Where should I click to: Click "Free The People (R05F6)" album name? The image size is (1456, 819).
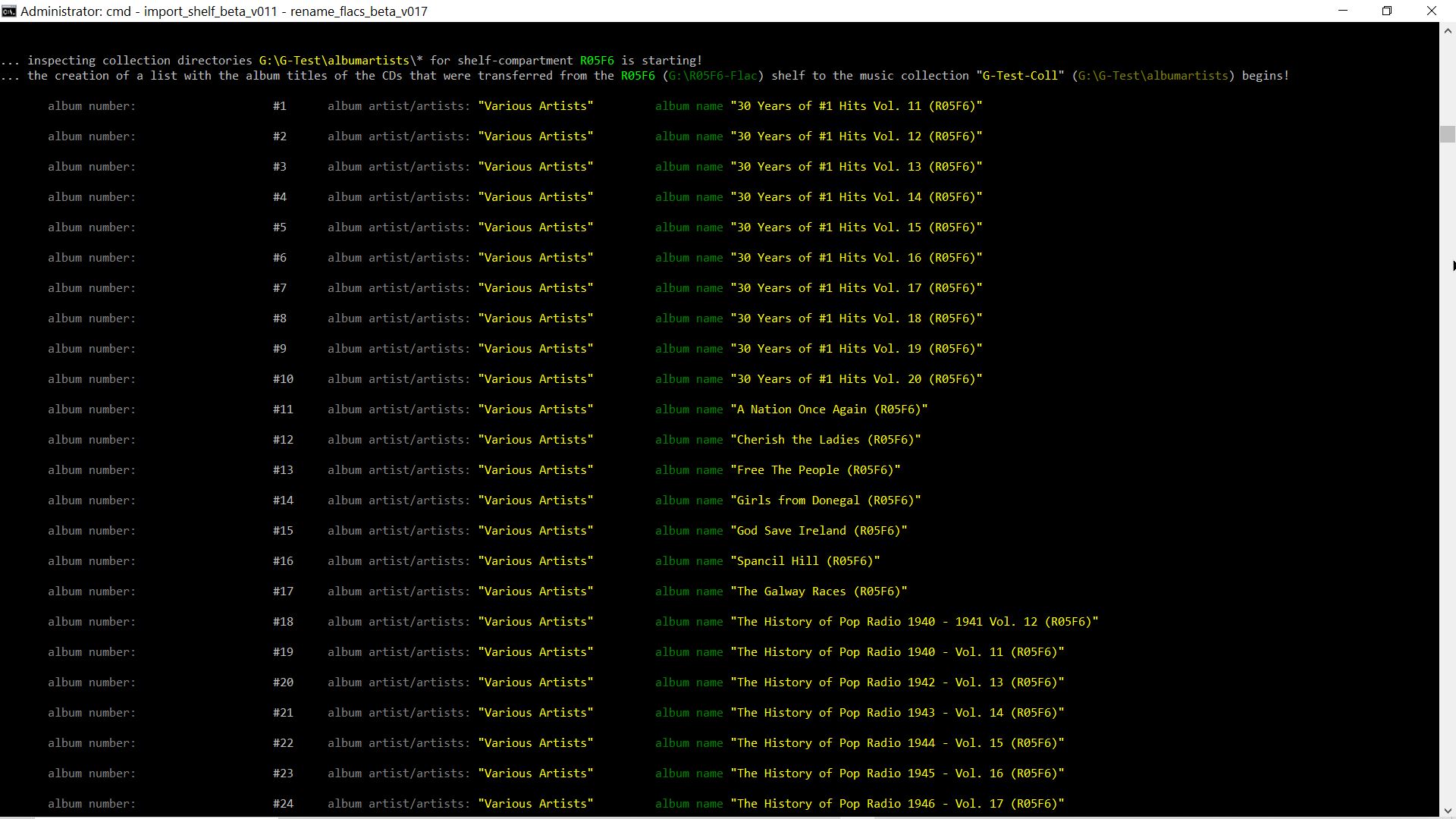pos(815,470)
